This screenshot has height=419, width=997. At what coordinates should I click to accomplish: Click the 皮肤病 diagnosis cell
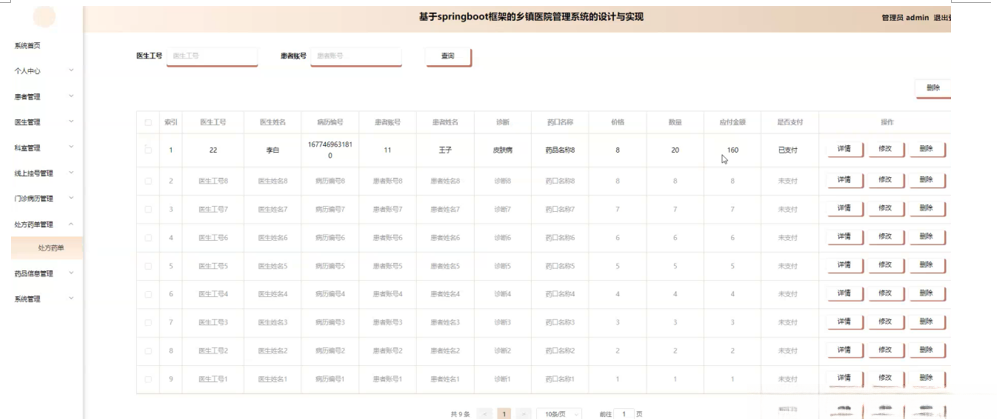pos(502,151)
